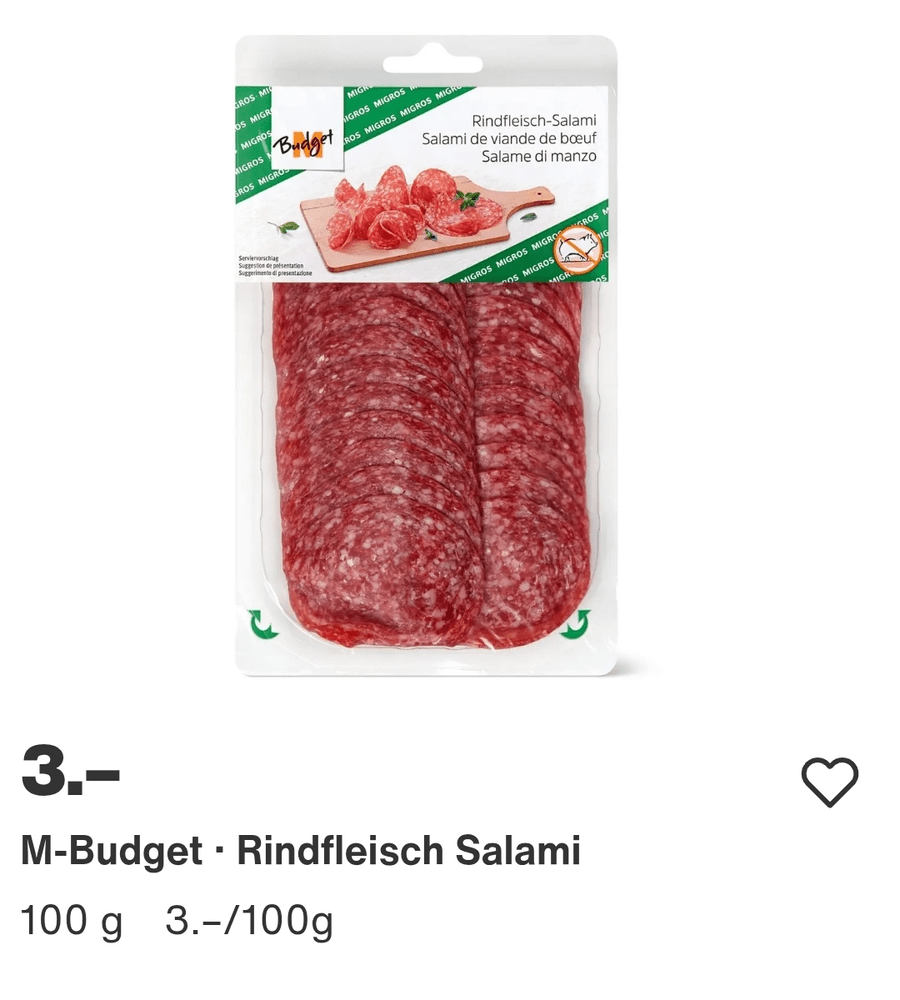The height and width of the screenshot is (1000, 900).
Task: Click the Salami de viande de bœuf line
Action: [509, 138]
